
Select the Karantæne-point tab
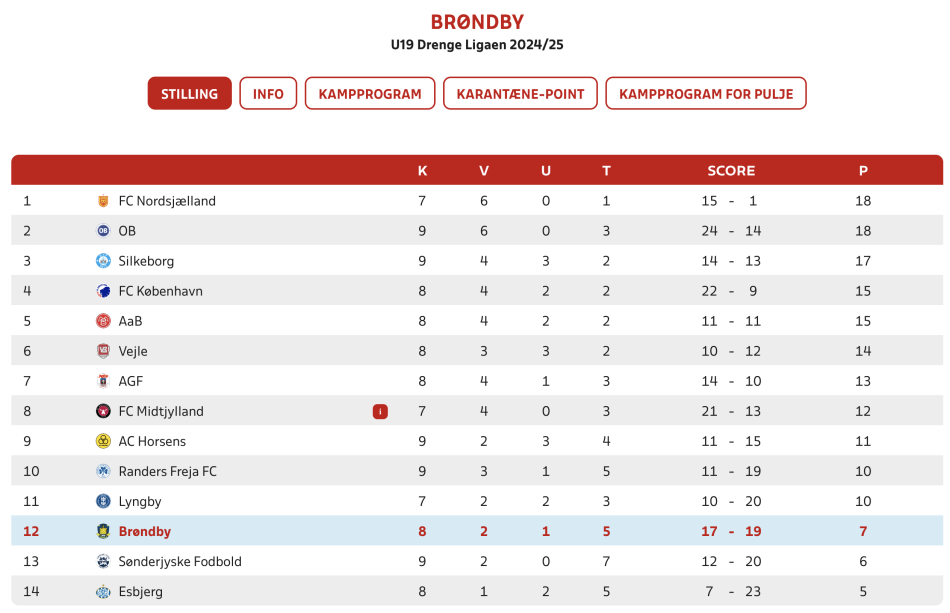pyautogui.click(x=520, y=93)
